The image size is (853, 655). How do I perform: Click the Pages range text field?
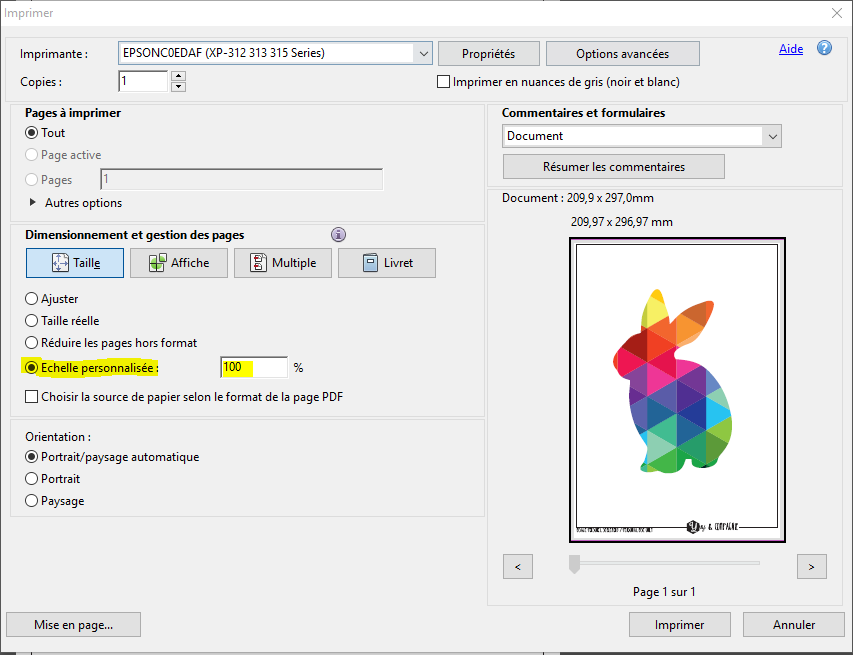pyautogui.click(x=242, y=180)
